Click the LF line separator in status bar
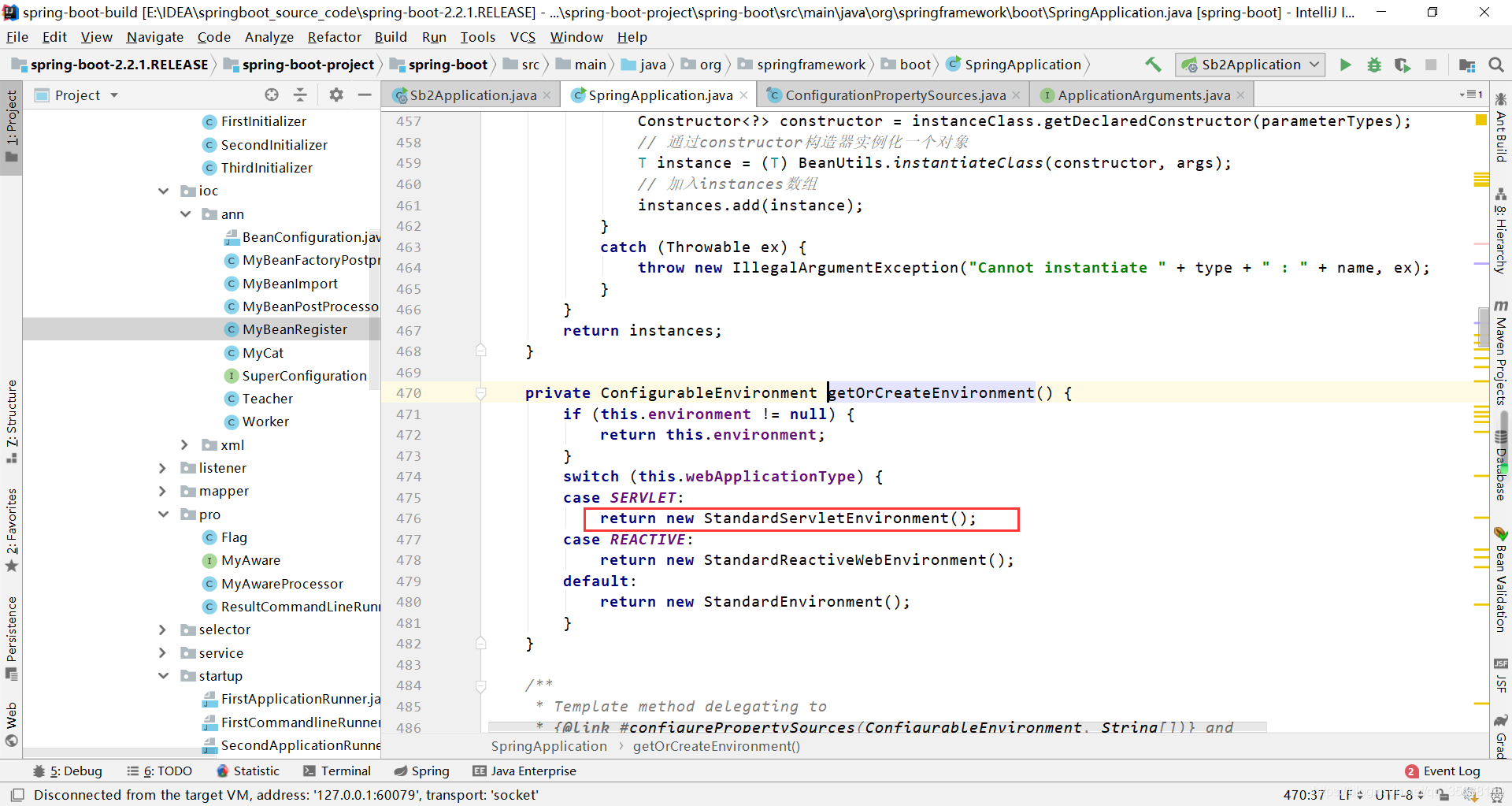 pyautogui.click(x=1350, y=794)
